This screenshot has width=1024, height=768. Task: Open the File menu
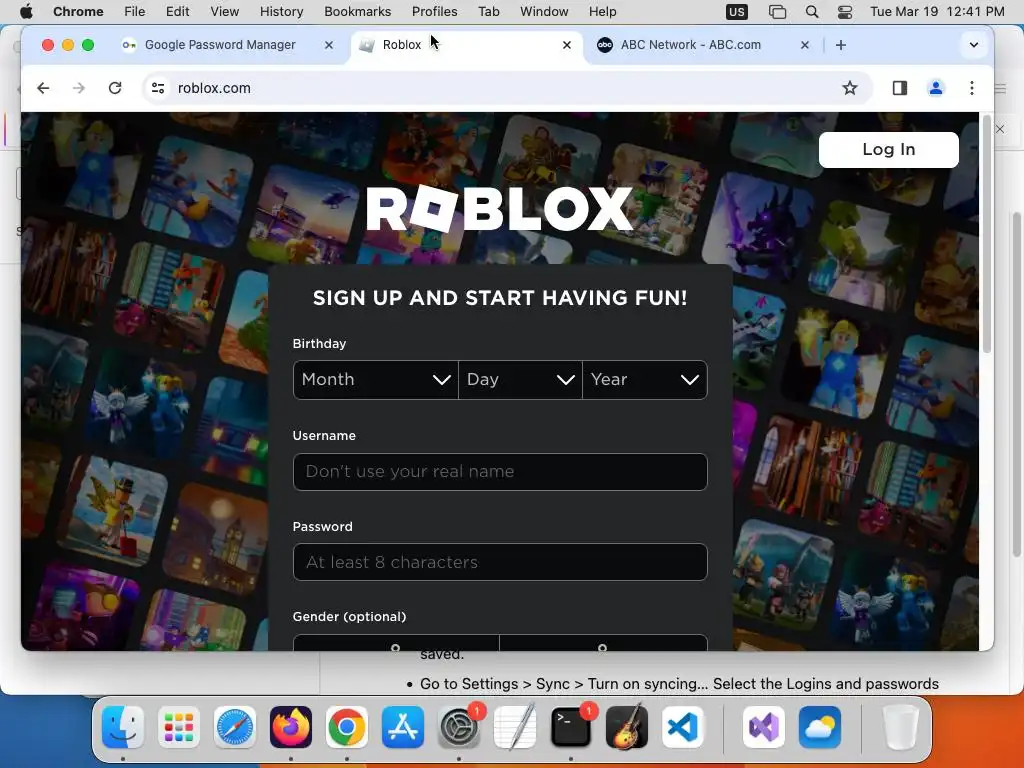[x=135, y=11]
